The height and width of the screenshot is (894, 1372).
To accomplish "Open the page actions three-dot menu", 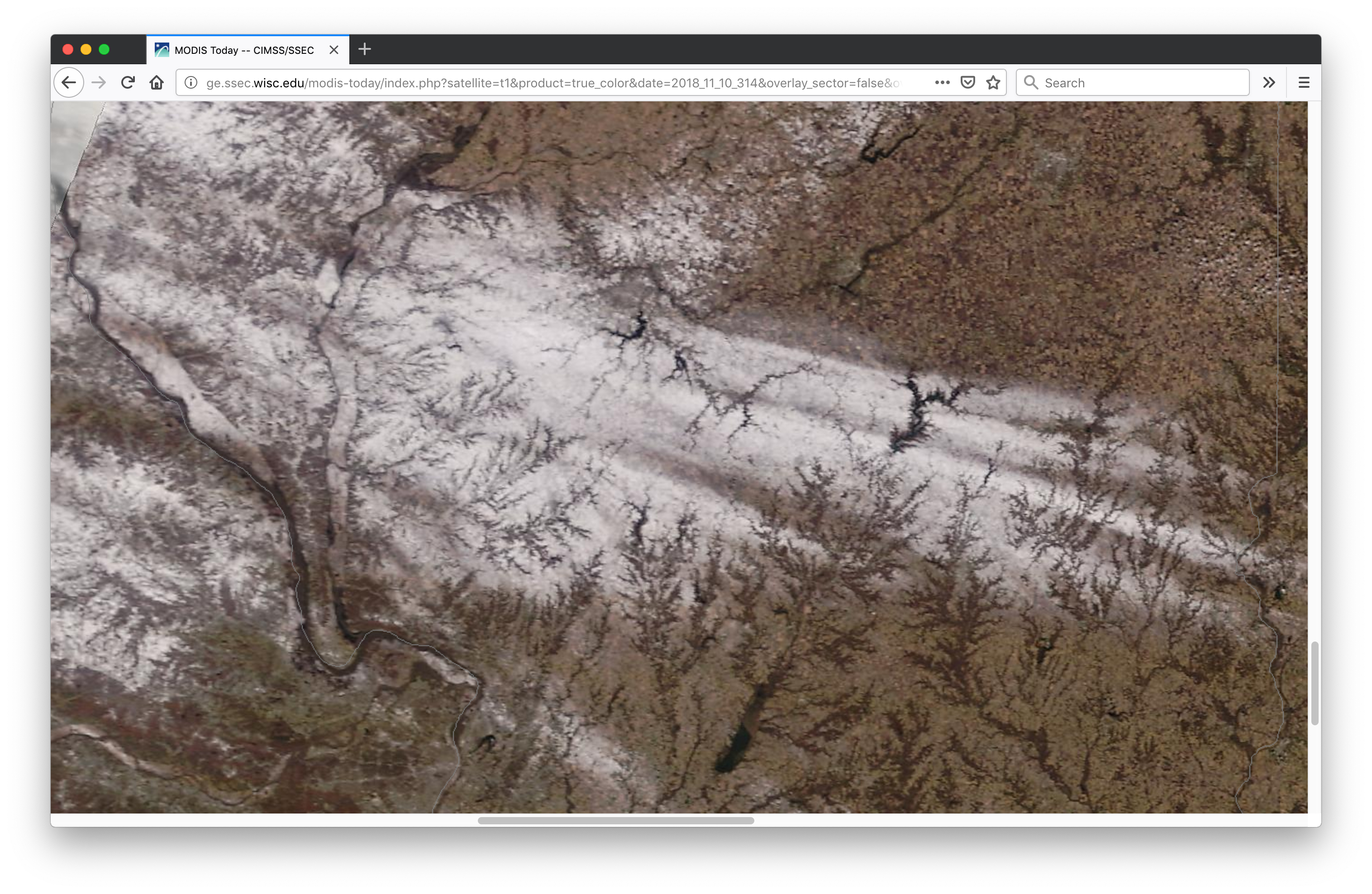I will point(942,82).
